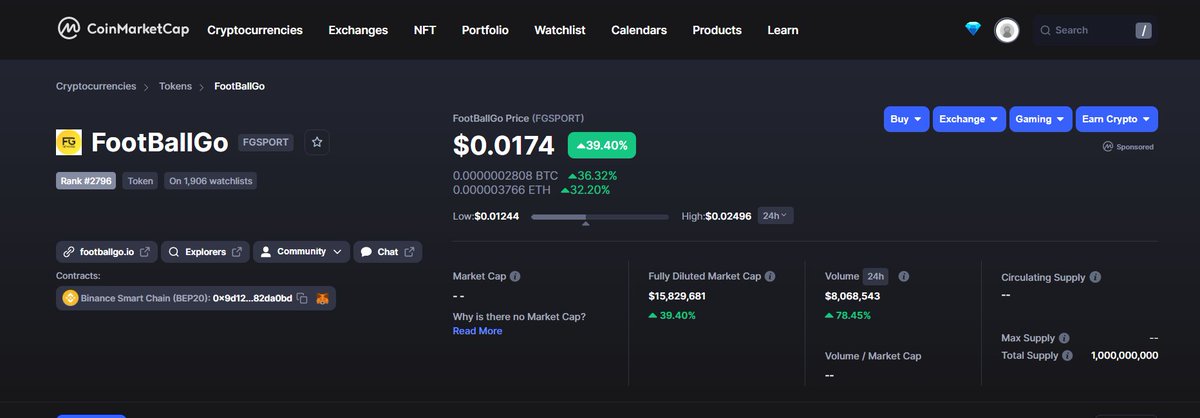This screenshot has width=1200, height=418.
Task: Click the 39.40% price change badge
Action: (602, 145)
